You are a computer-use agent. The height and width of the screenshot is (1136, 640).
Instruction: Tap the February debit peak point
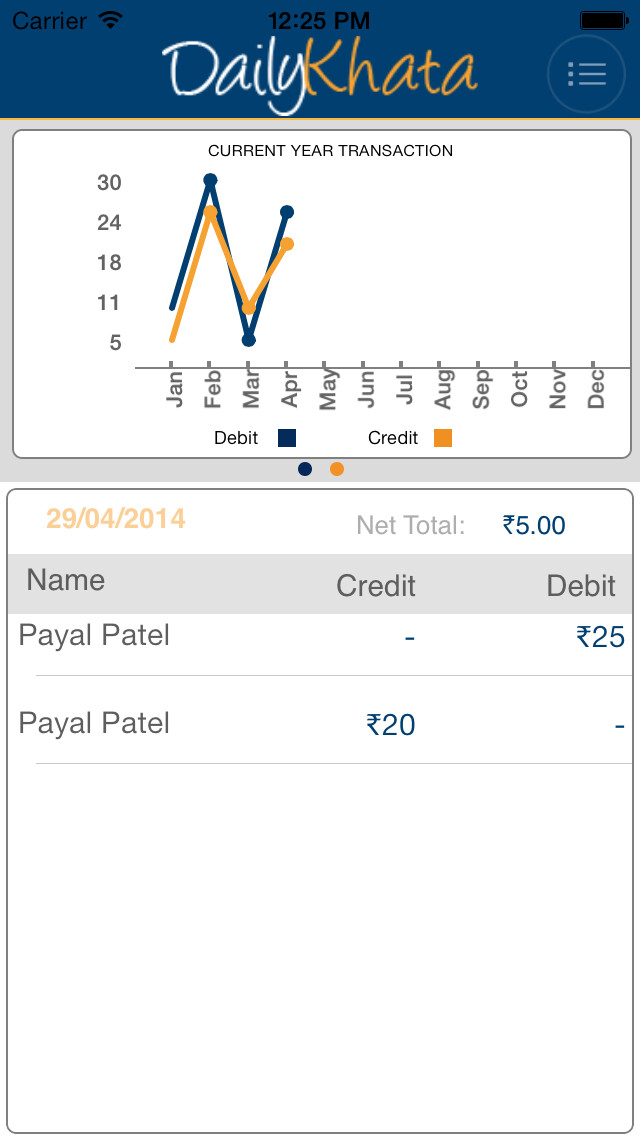[210, 180]
